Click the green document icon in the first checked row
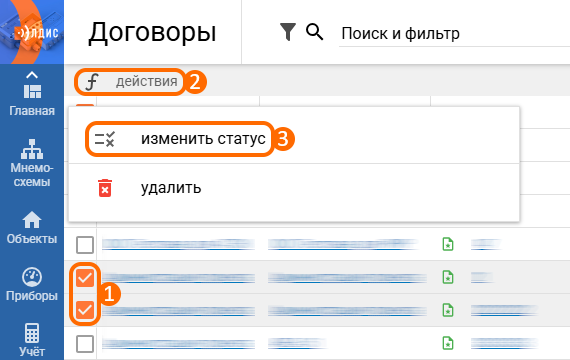Viewport: 570px width, 360px height. pyautogui.click(x=448, y=277)
